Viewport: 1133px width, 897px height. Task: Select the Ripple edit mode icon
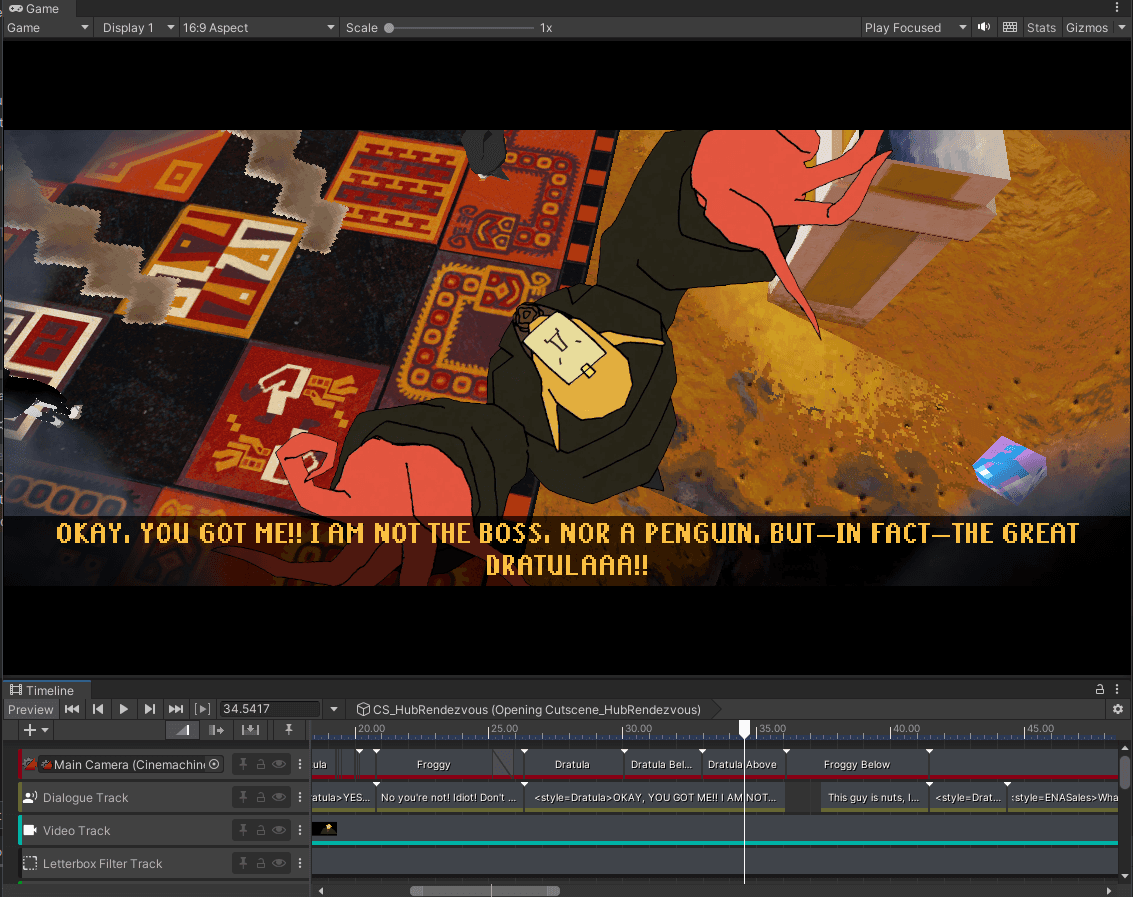pos(216,730)
